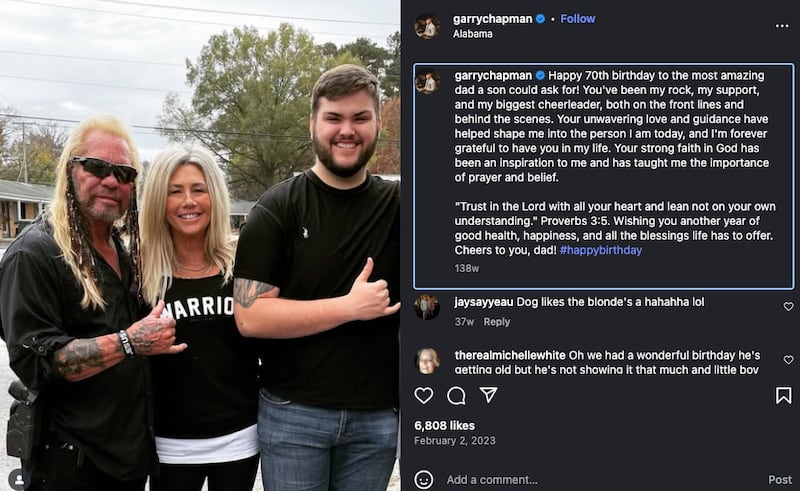Click the Add a comment field
This screenshot has width=800, height=491.
[602, 480]
